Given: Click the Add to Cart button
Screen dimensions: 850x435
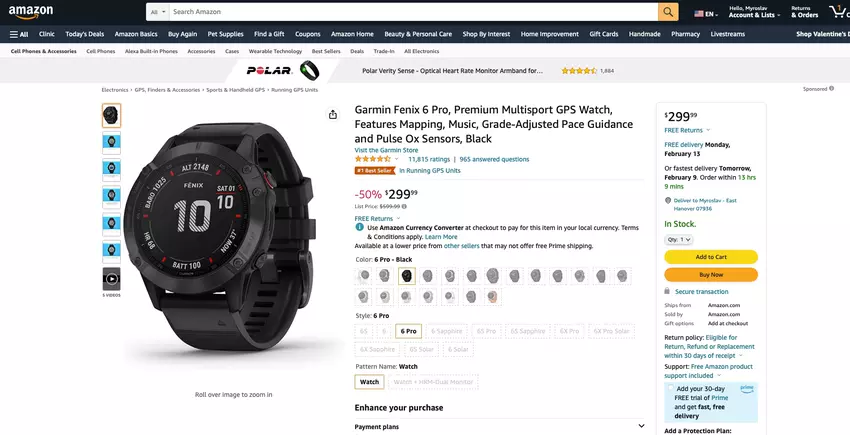Looking at the screenshot, I should pos(710,257).
